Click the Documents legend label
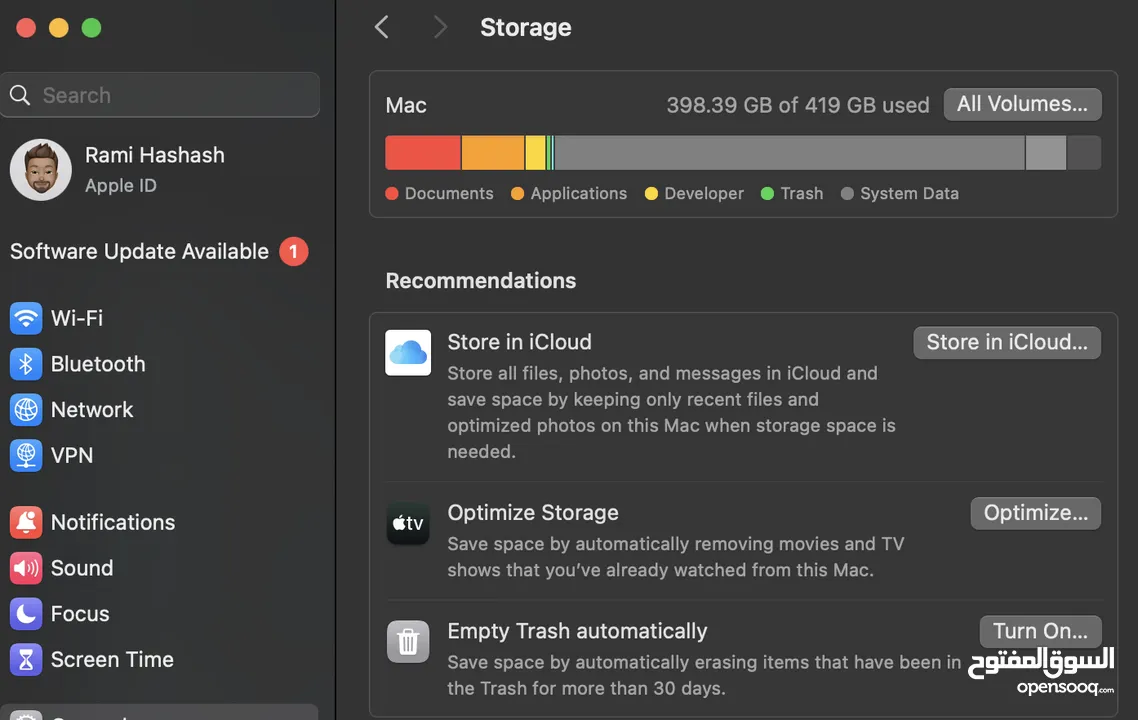Image resolution: width=1138 pixels, height=720 pixels. pyautogui.click(x=449, y=194)
